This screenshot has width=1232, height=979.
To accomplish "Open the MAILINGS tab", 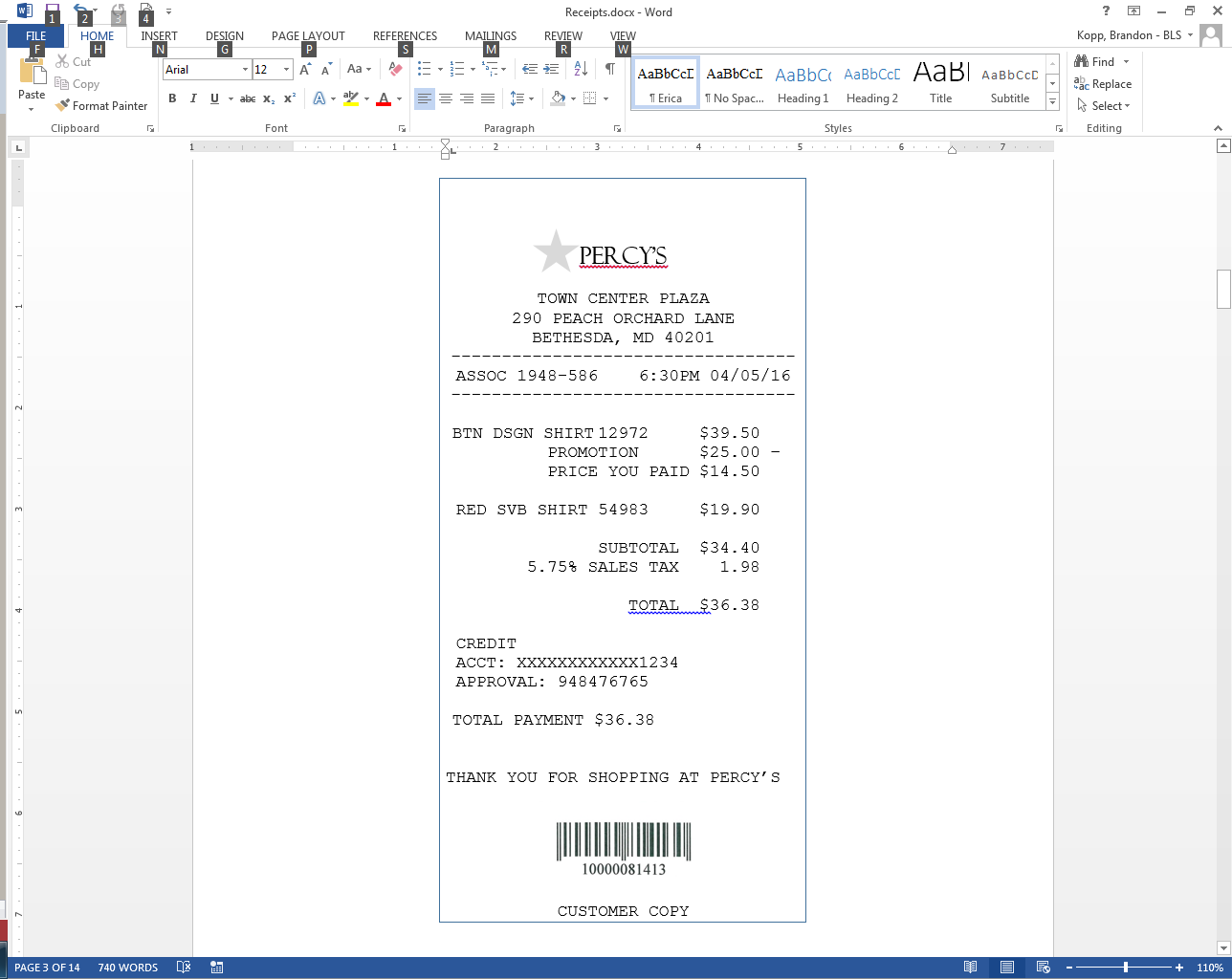I will [x=491, y=36].
